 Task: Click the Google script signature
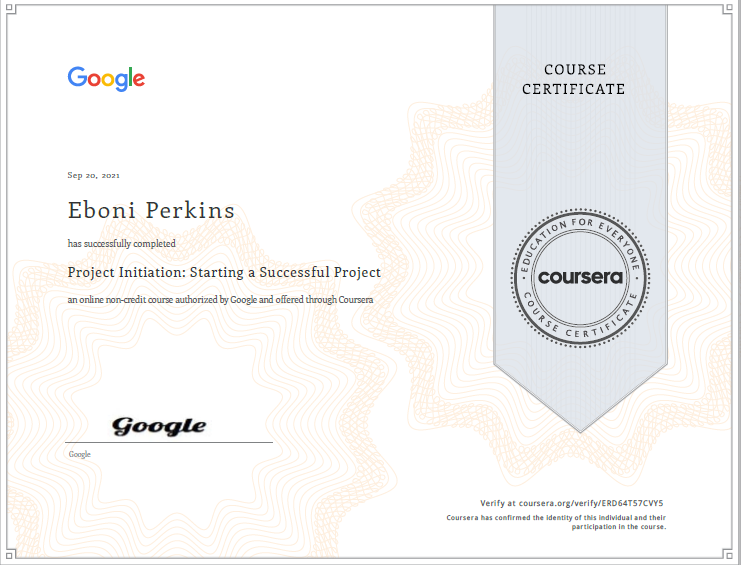[x=159, y=427]
